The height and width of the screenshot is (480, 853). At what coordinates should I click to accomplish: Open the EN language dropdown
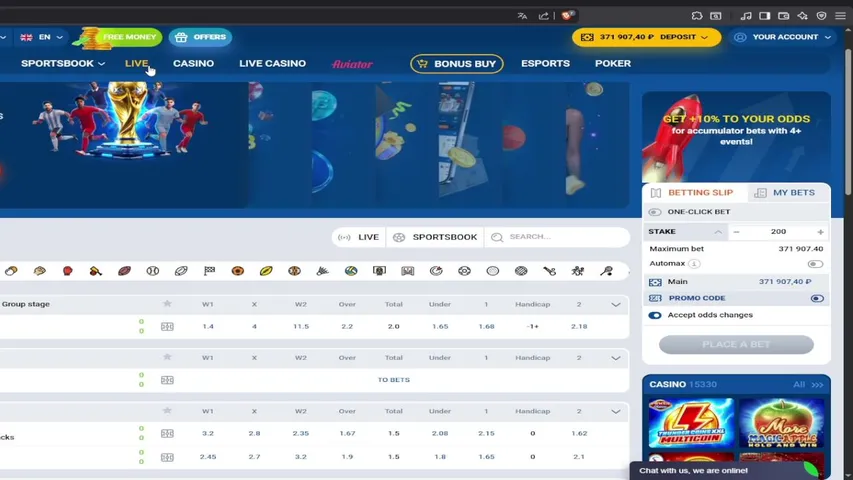point(41,37)
